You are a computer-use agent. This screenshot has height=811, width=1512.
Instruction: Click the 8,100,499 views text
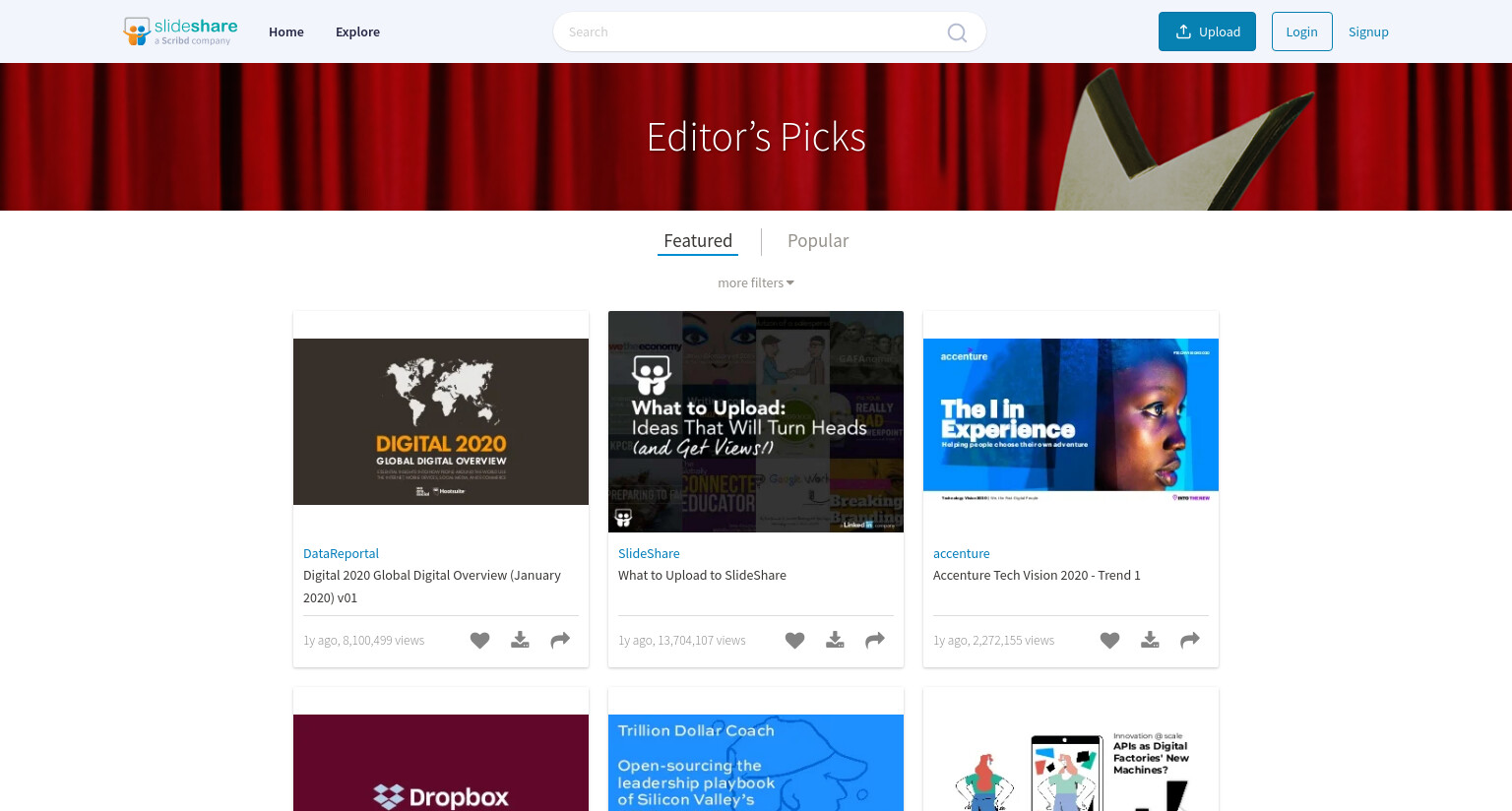coord(383,641)
